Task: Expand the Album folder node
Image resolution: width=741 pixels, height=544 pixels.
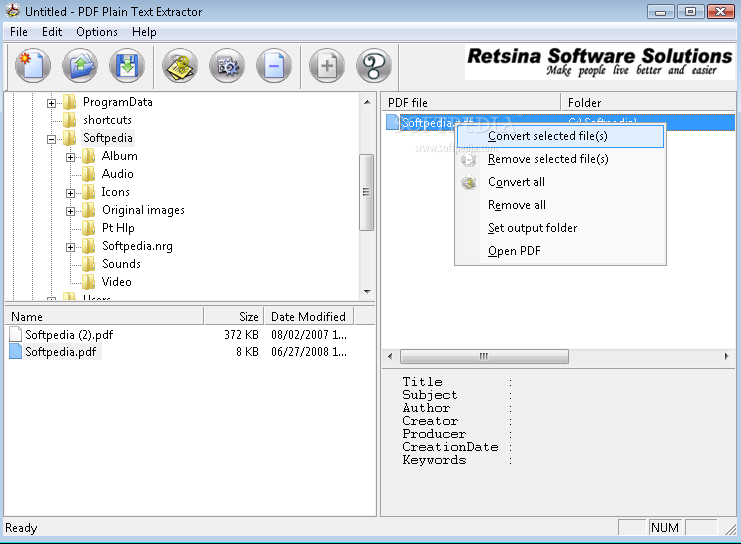Action: [71, 156]
